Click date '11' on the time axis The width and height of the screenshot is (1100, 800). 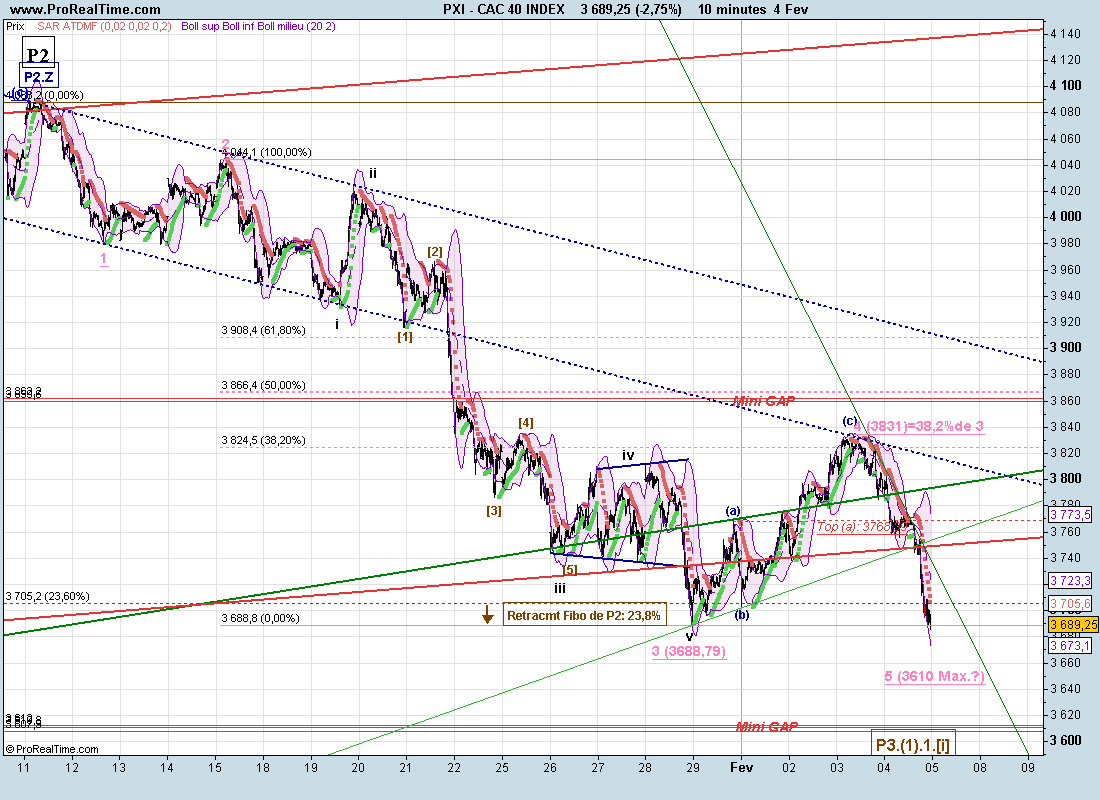click(x=23, y=768)
